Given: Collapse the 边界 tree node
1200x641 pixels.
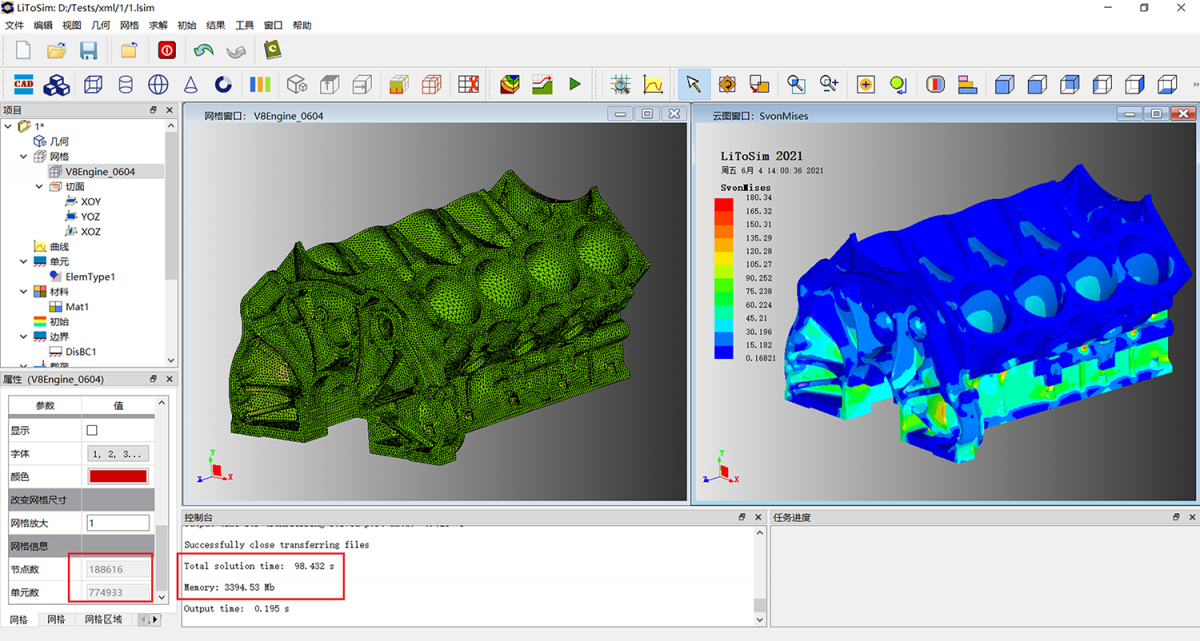Looking at the screenshot, I should 25,336.
